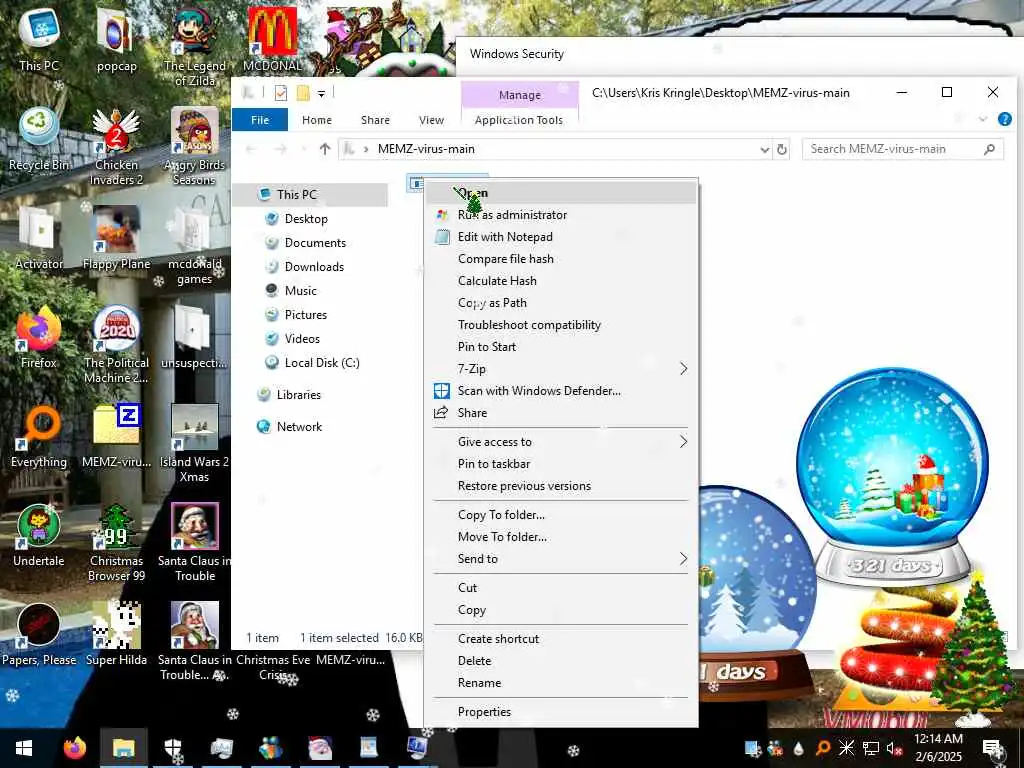Select Create shortcut
The height and width of the screenshot is (768, 1024).
pos(562,639)
